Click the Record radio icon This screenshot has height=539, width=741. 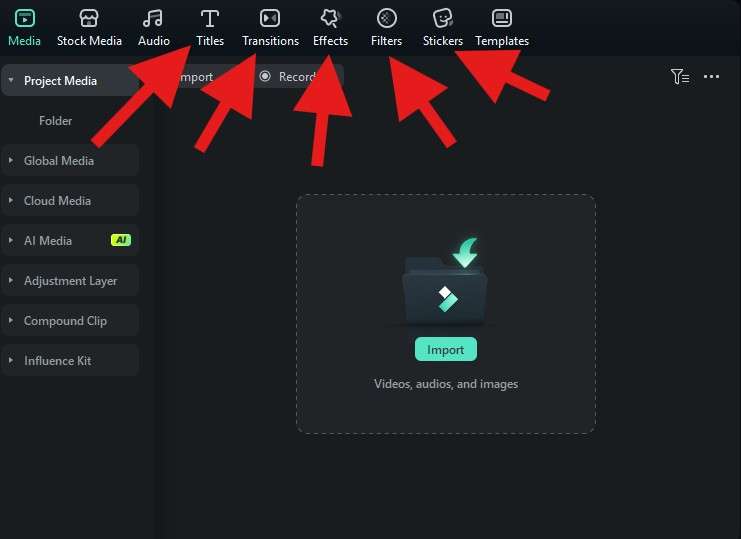[265, 76]
